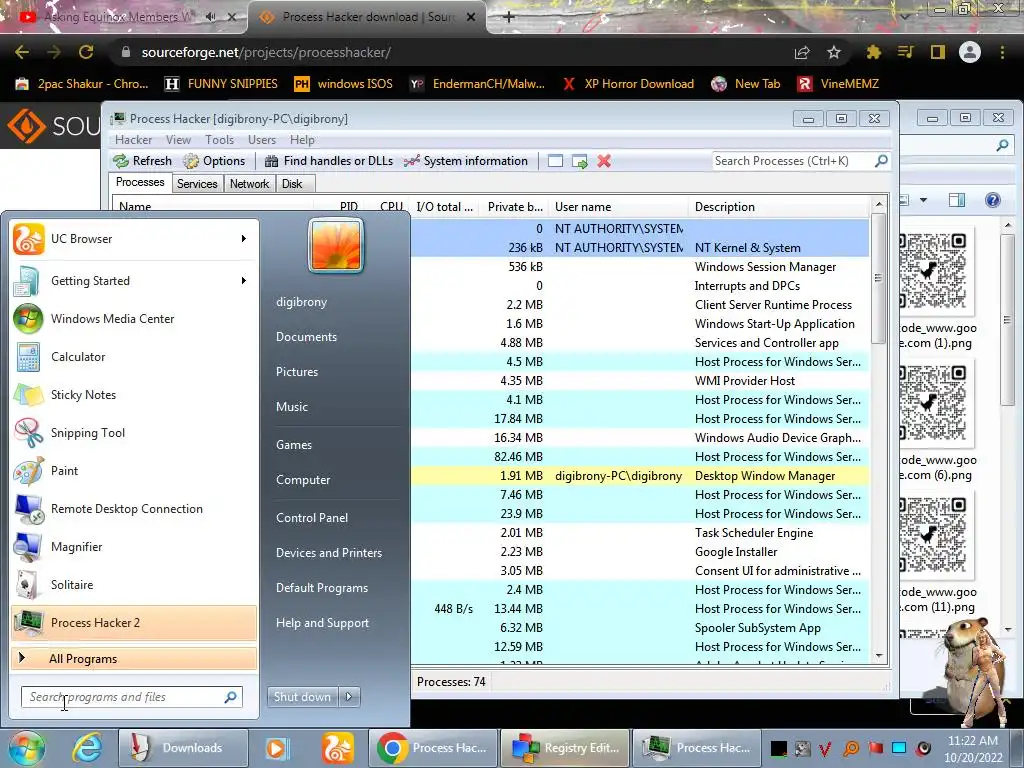Open Explorer help question mark icon
Viewport: 1024px width, 768px height.
(993, 200)
